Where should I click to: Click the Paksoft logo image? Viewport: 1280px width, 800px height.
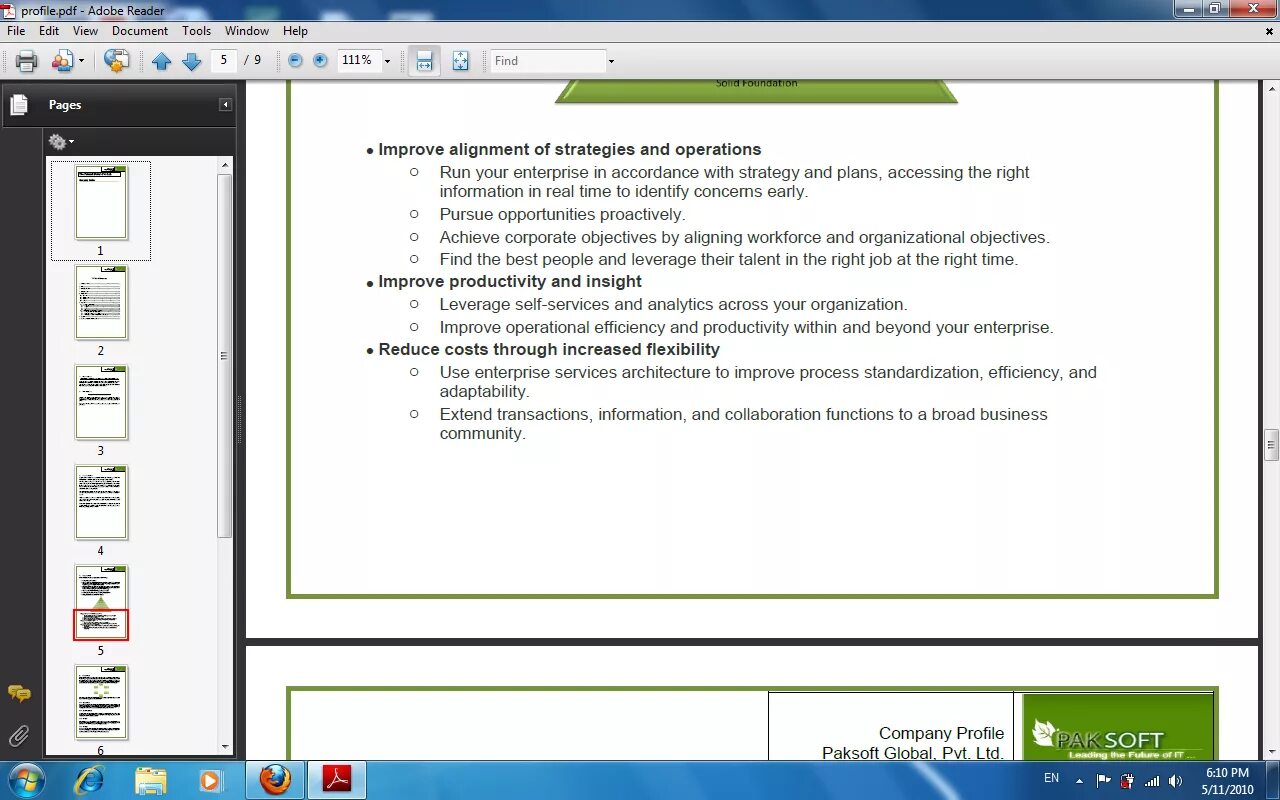click(x=1118, y=728)
